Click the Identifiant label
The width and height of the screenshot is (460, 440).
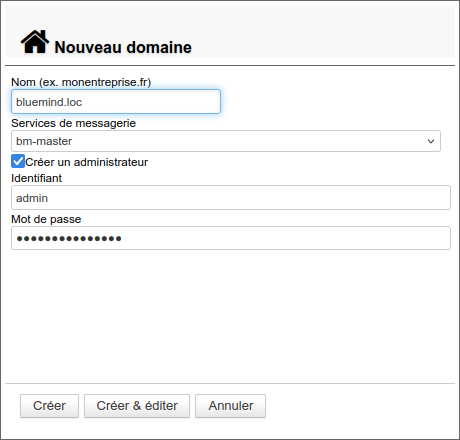point(36,178)
